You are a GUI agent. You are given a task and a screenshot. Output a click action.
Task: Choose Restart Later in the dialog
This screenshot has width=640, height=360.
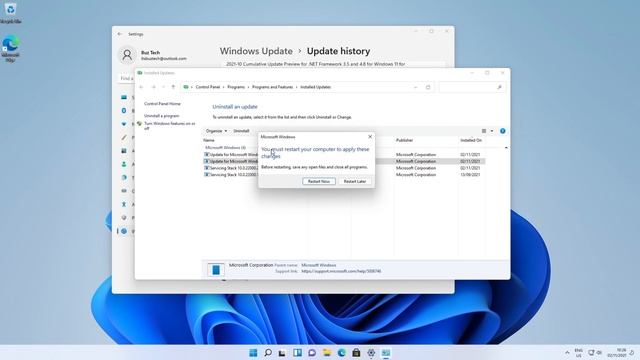click(x=355, y=181)
